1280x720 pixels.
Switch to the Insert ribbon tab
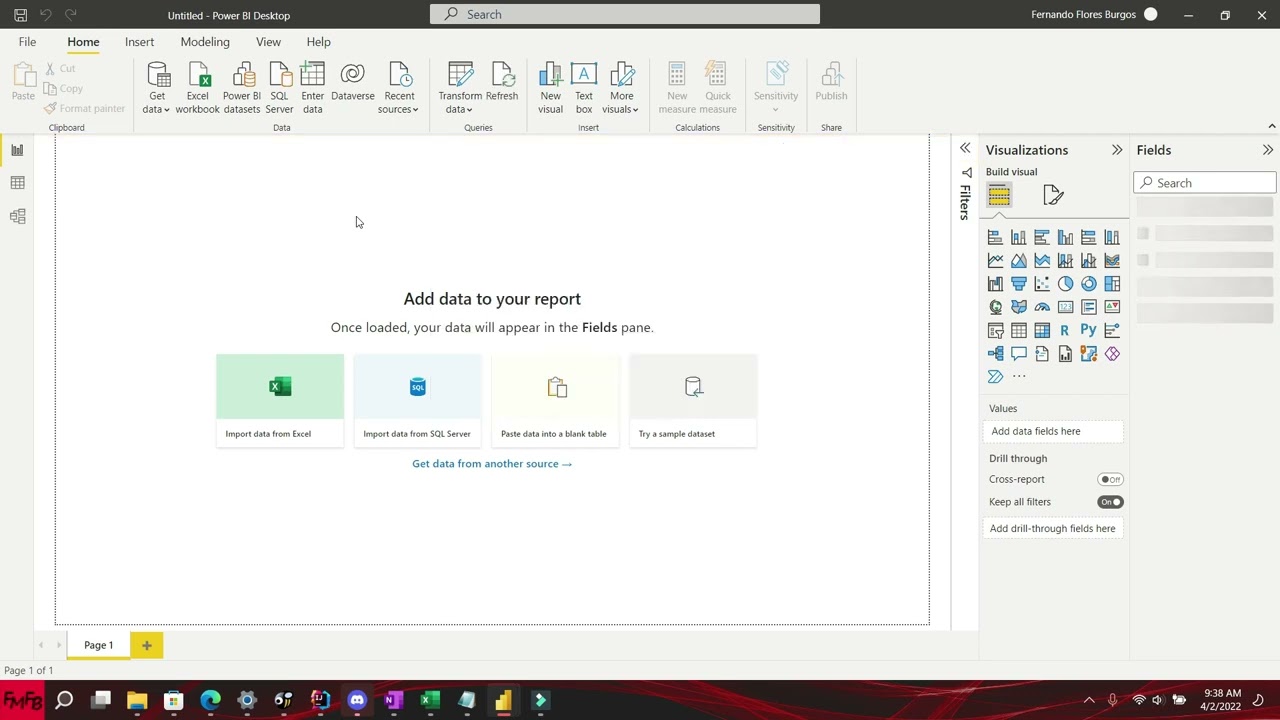click(x=139, y=42)
